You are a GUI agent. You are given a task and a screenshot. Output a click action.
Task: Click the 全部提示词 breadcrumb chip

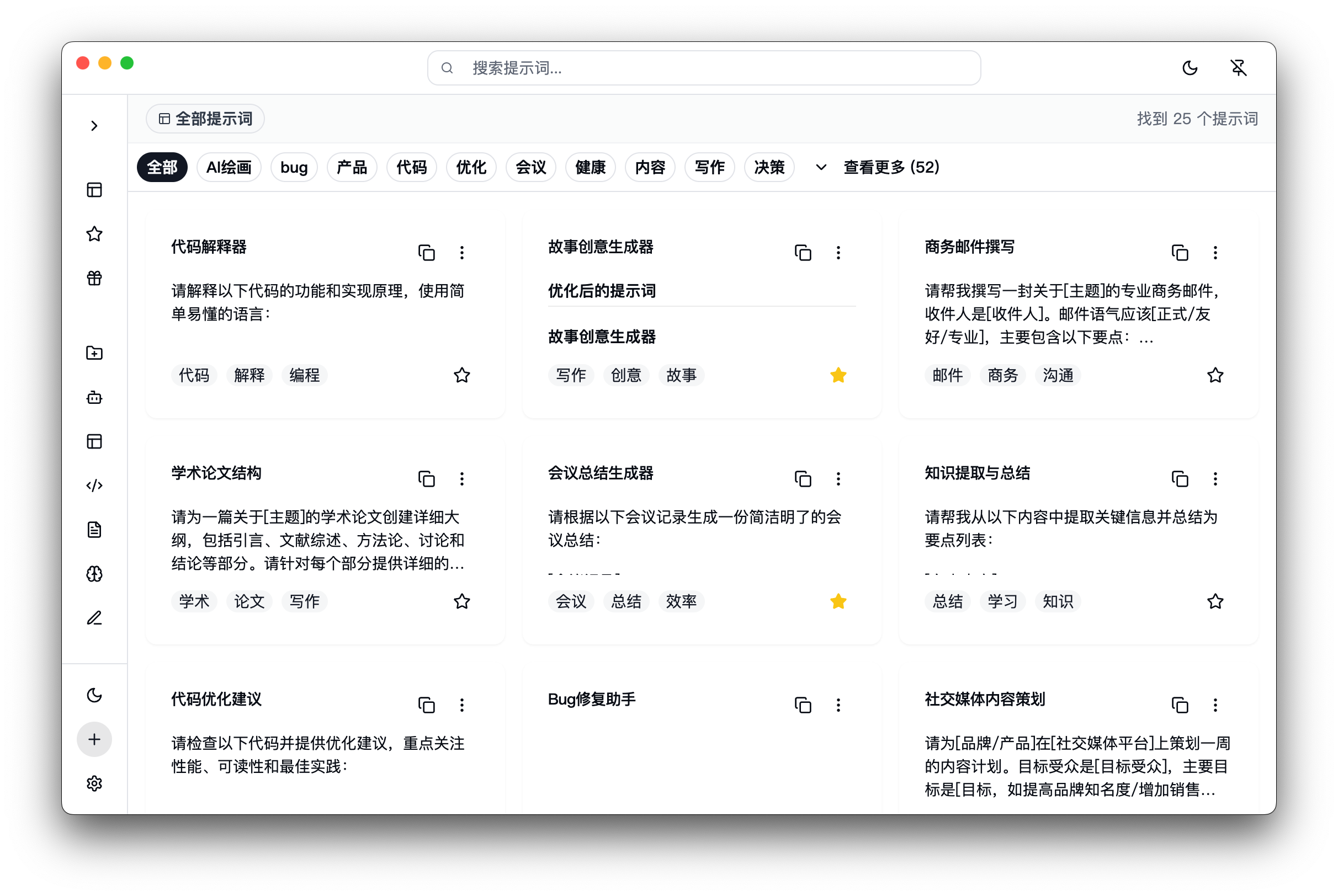point(205,119)
